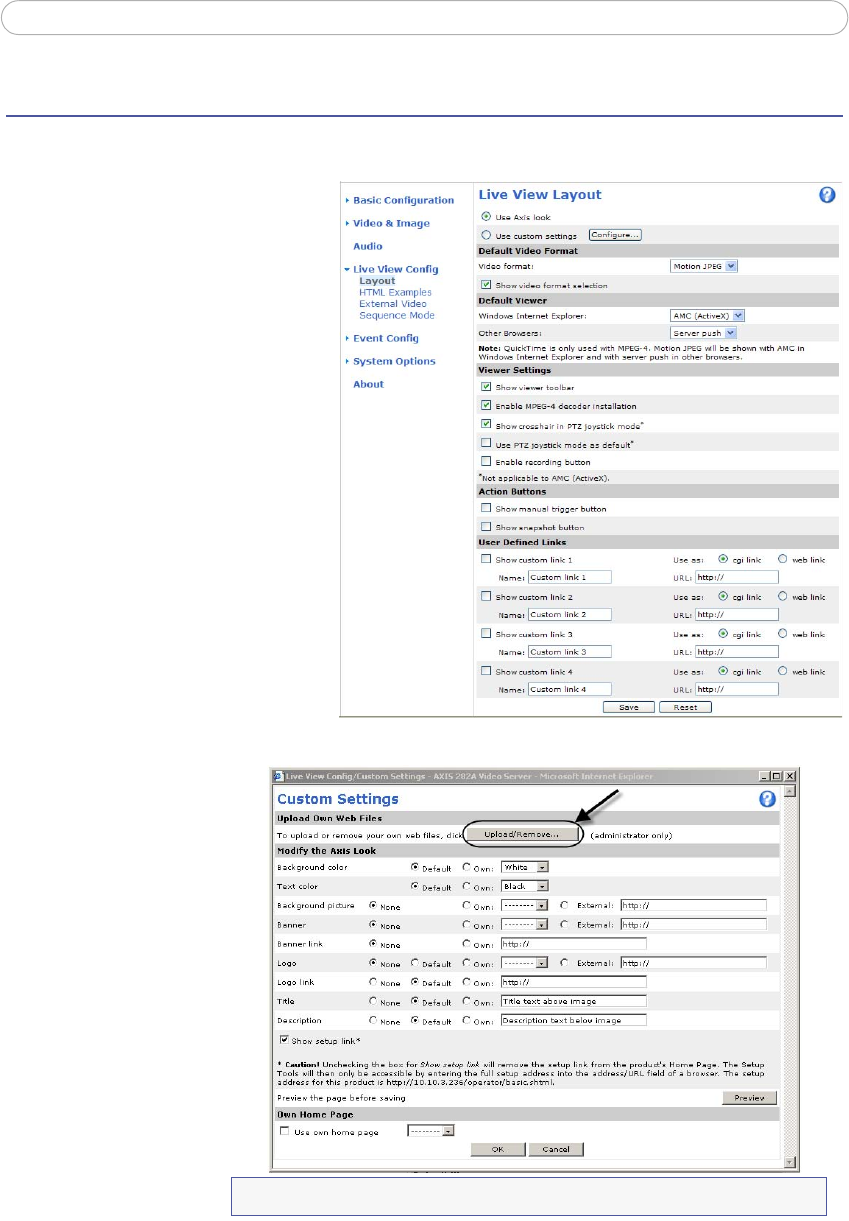This screenshot has width=849, height=1221.
Task: Open help for Live View Layout
Action: point(827,195)
